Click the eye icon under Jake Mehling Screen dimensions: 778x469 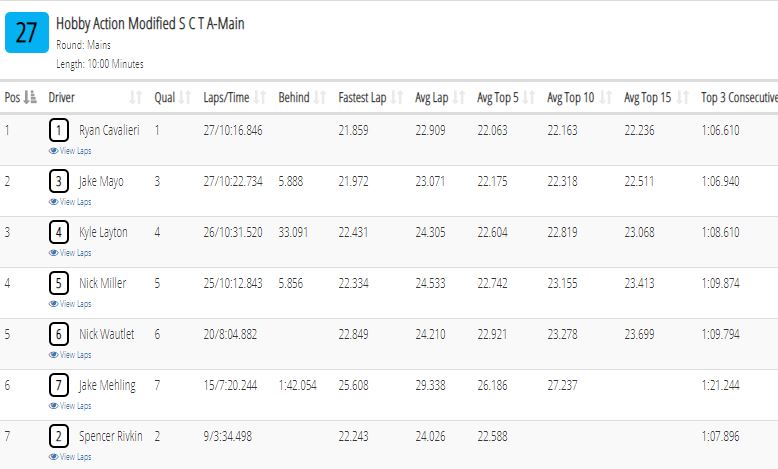click(53, 406)
